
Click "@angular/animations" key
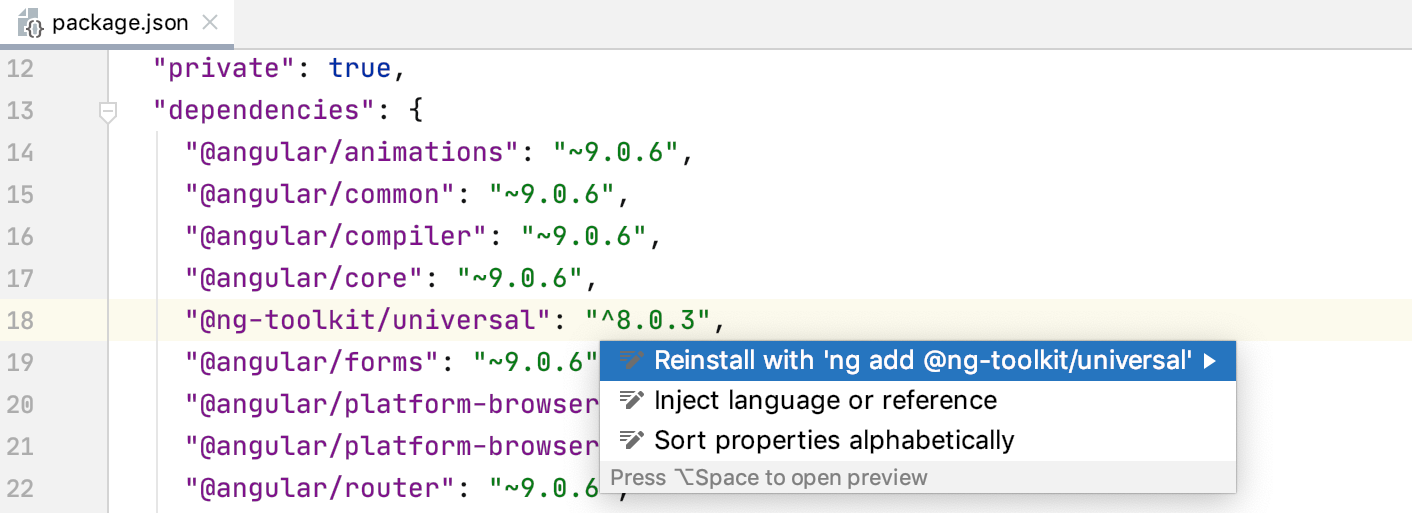pyautogui.click(x=353, y=152)
